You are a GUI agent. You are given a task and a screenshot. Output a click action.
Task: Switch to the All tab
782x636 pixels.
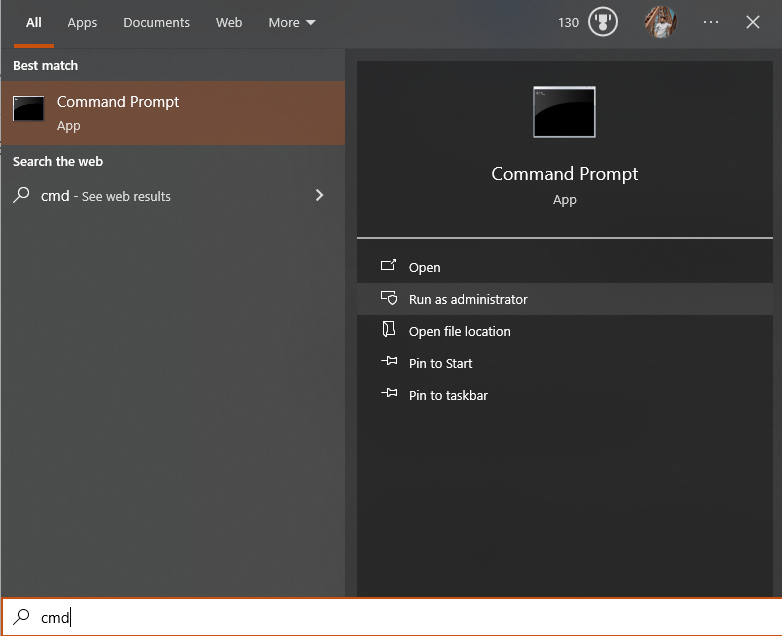click(34, 23)
